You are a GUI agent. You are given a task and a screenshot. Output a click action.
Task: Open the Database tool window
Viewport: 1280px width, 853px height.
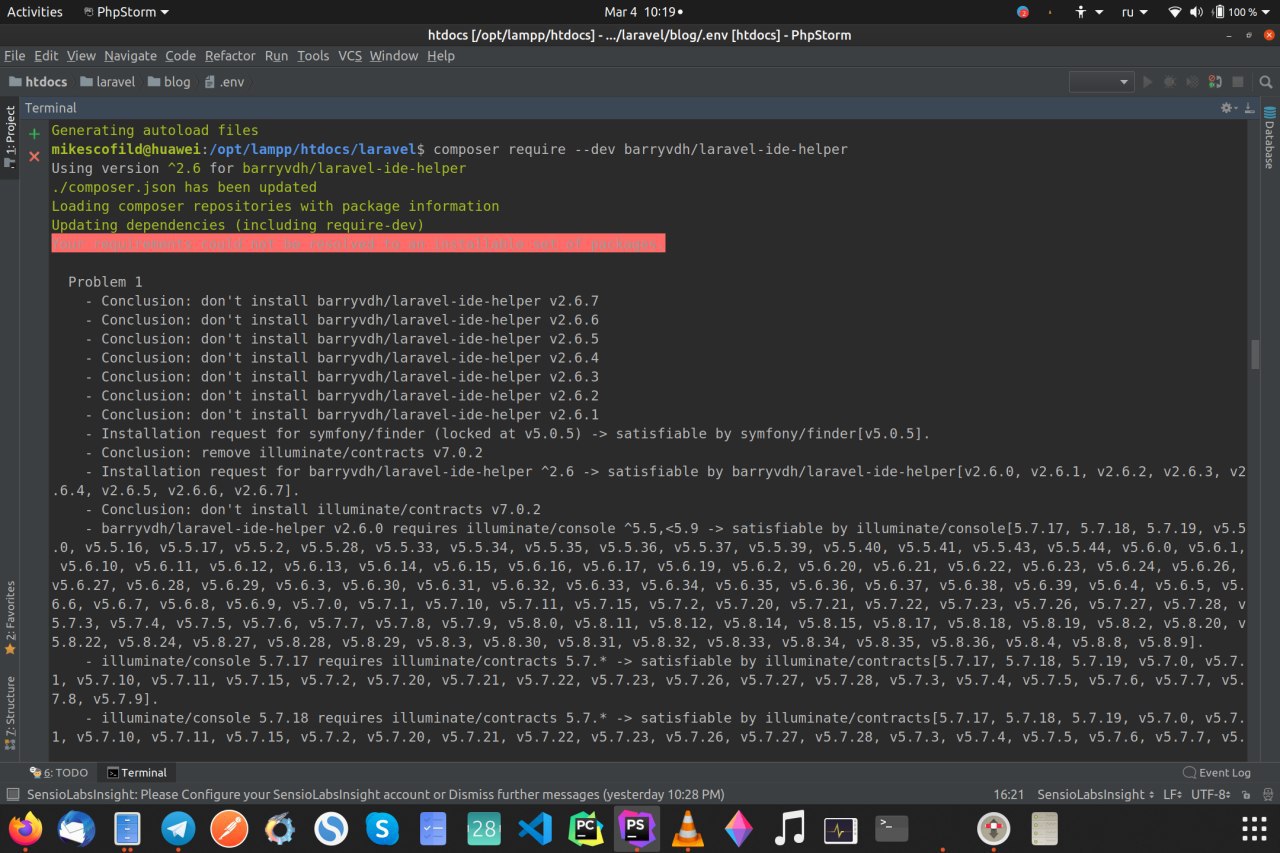[1269, 137]
